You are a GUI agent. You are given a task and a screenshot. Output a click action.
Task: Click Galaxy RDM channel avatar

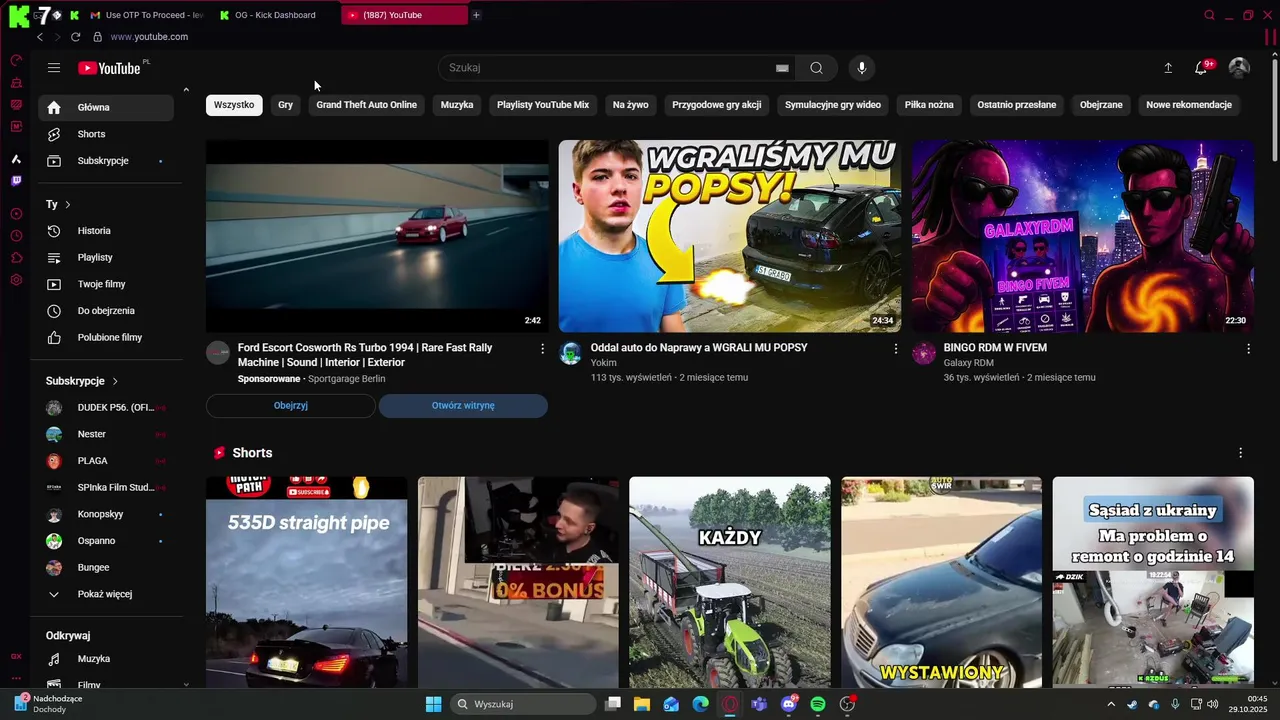[x=924, y=353]
